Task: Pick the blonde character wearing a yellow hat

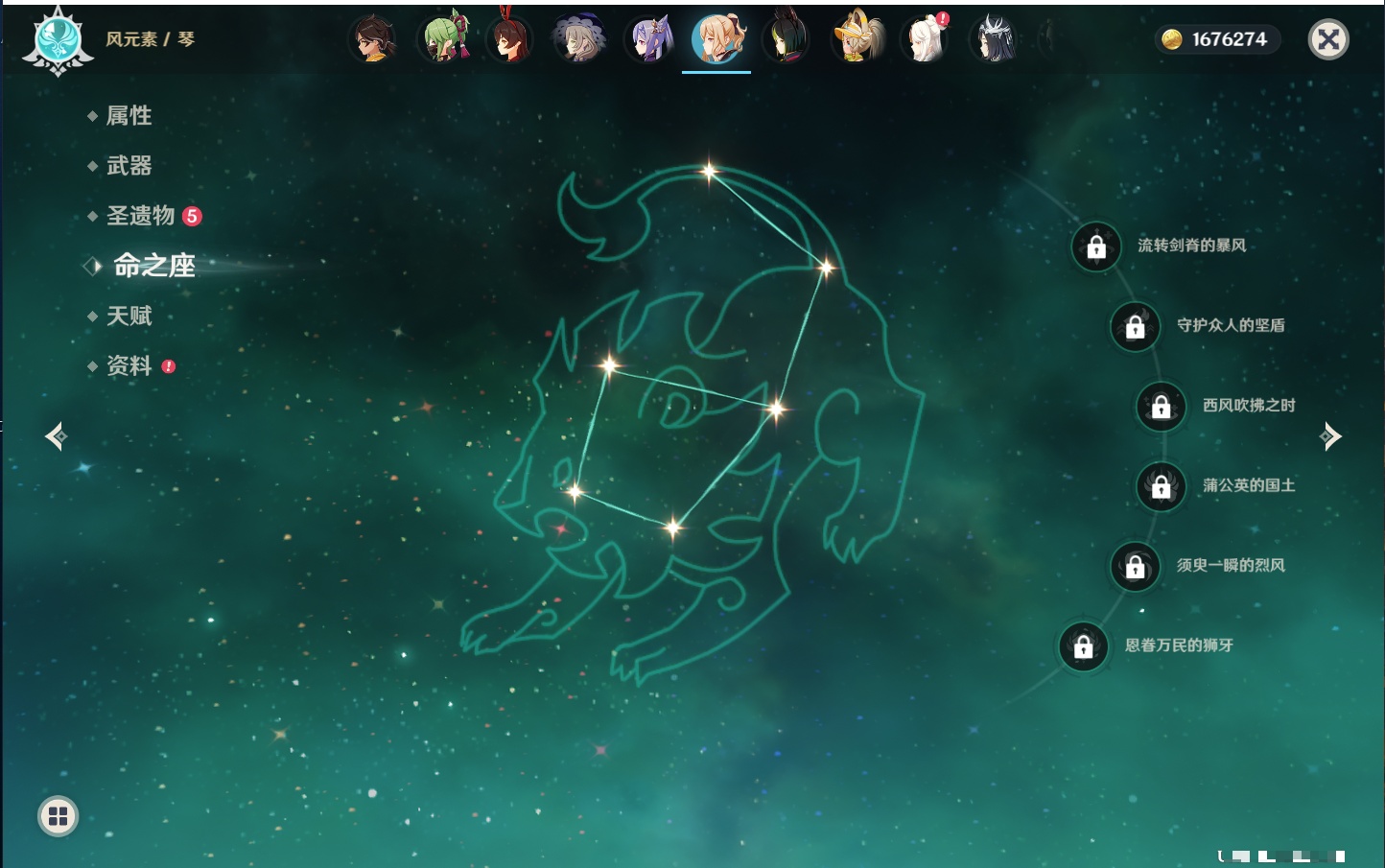Action: click(857, 39)
